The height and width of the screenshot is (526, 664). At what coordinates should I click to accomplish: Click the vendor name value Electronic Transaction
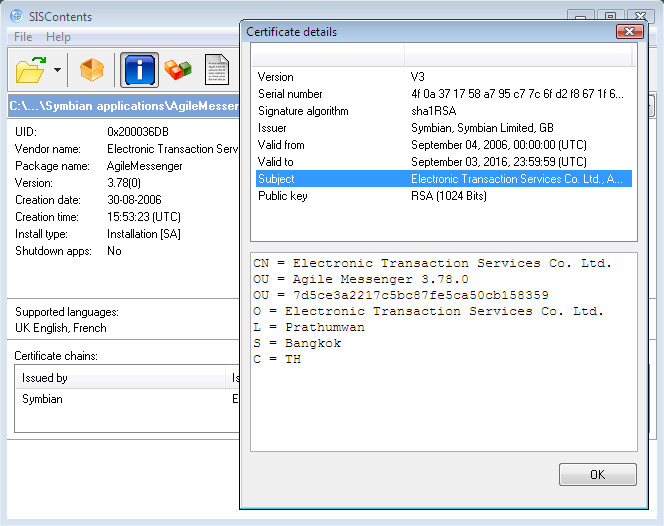[x=173, y=149]
